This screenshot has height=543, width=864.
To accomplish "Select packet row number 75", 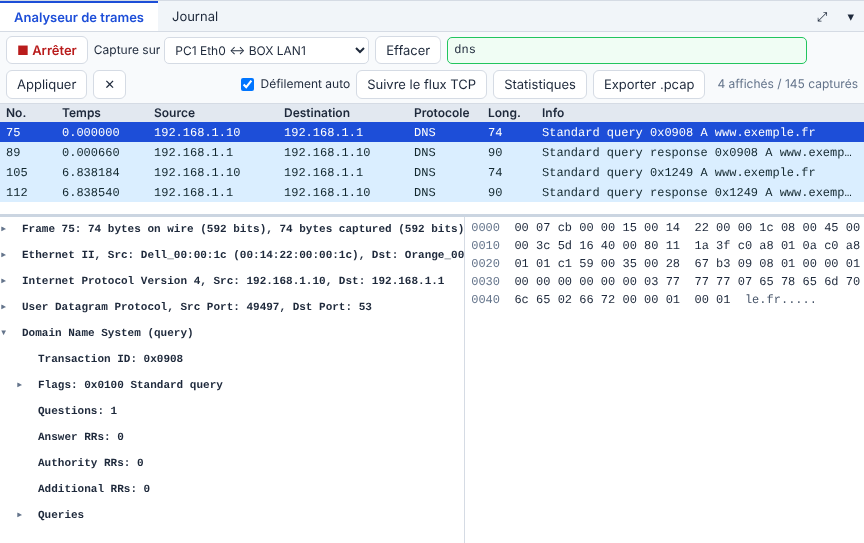I will coord(432,132).
